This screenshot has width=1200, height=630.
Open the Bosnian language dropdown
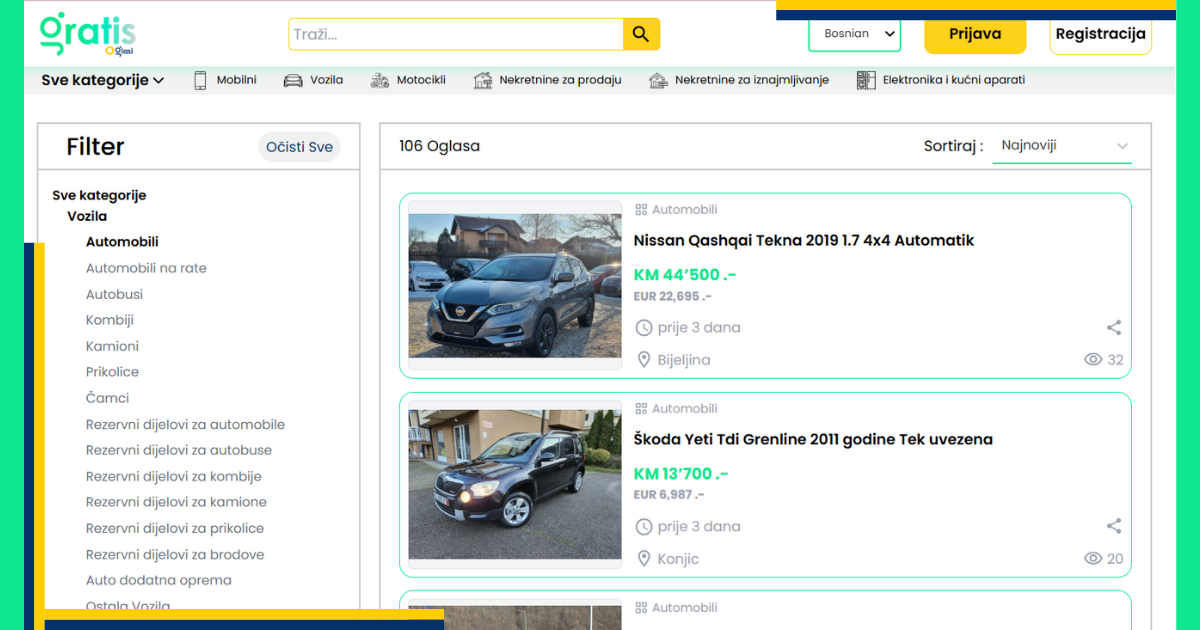[855, 34]
